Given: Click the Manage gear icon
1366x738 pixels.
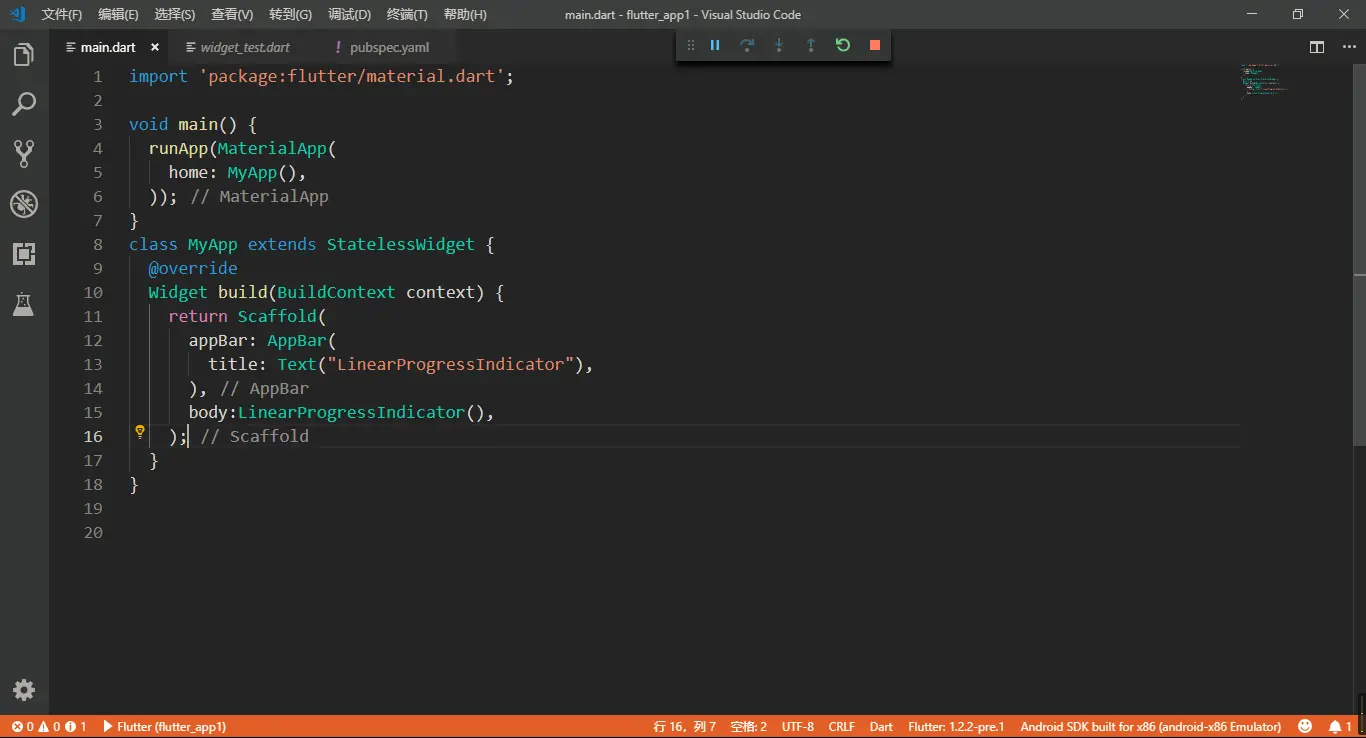Looking at the screenshot, I should pyautogui.click(x=23, y=689).
